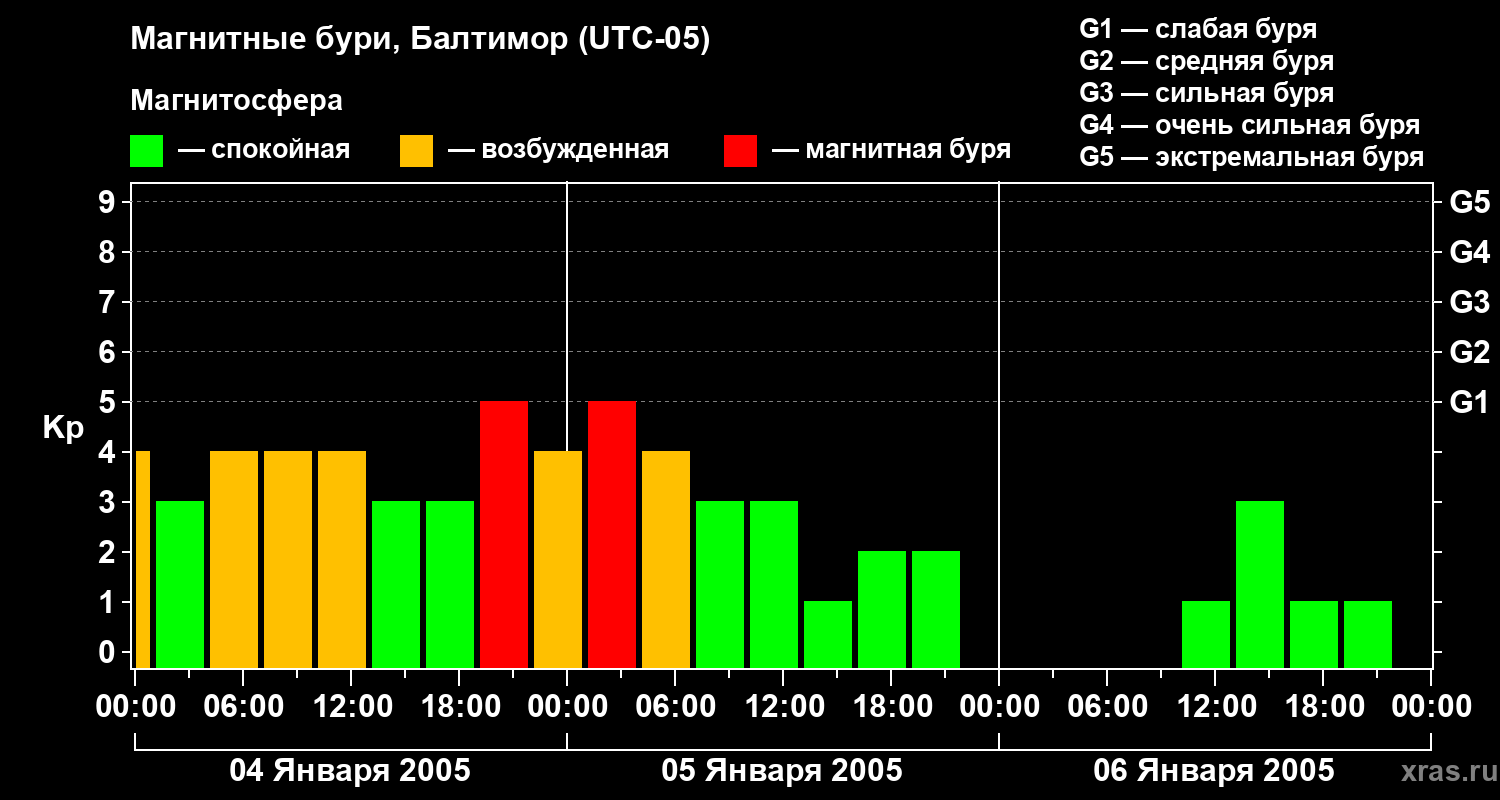Click the 'G5' label on right axis
Screen dimensions: 1500x800
(1469, 202)
